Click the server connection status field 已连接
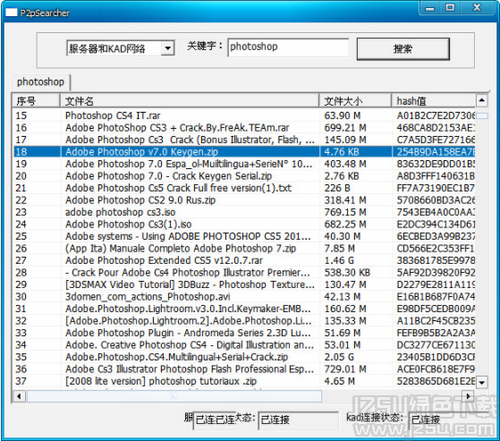The height and width of the screenshot is (441, 500). pyautogui.click(x=298, y=420)
